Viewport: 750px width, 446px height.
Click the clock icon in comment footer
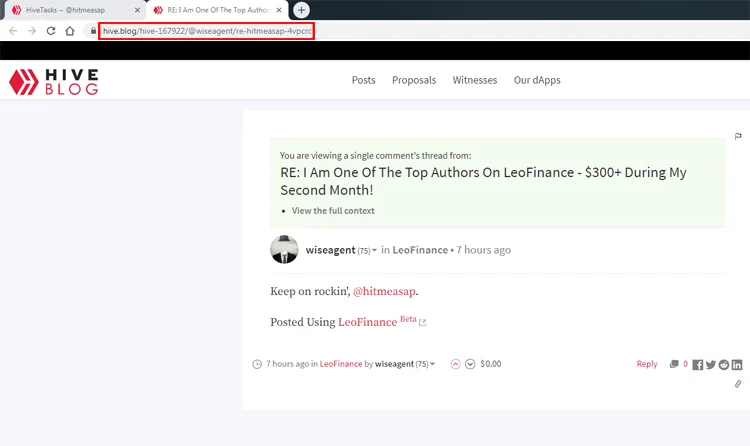[257, 364]
